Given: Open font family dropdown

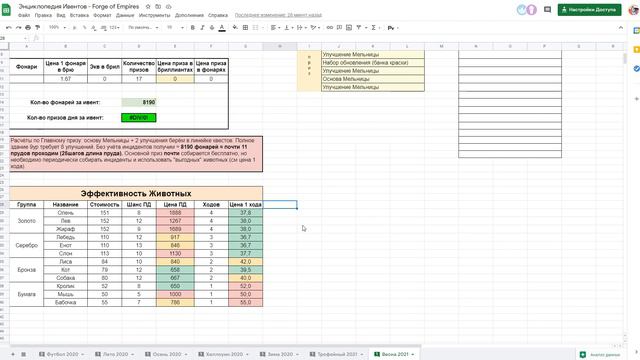Looking at the screenshot, I should pos(143,28).
